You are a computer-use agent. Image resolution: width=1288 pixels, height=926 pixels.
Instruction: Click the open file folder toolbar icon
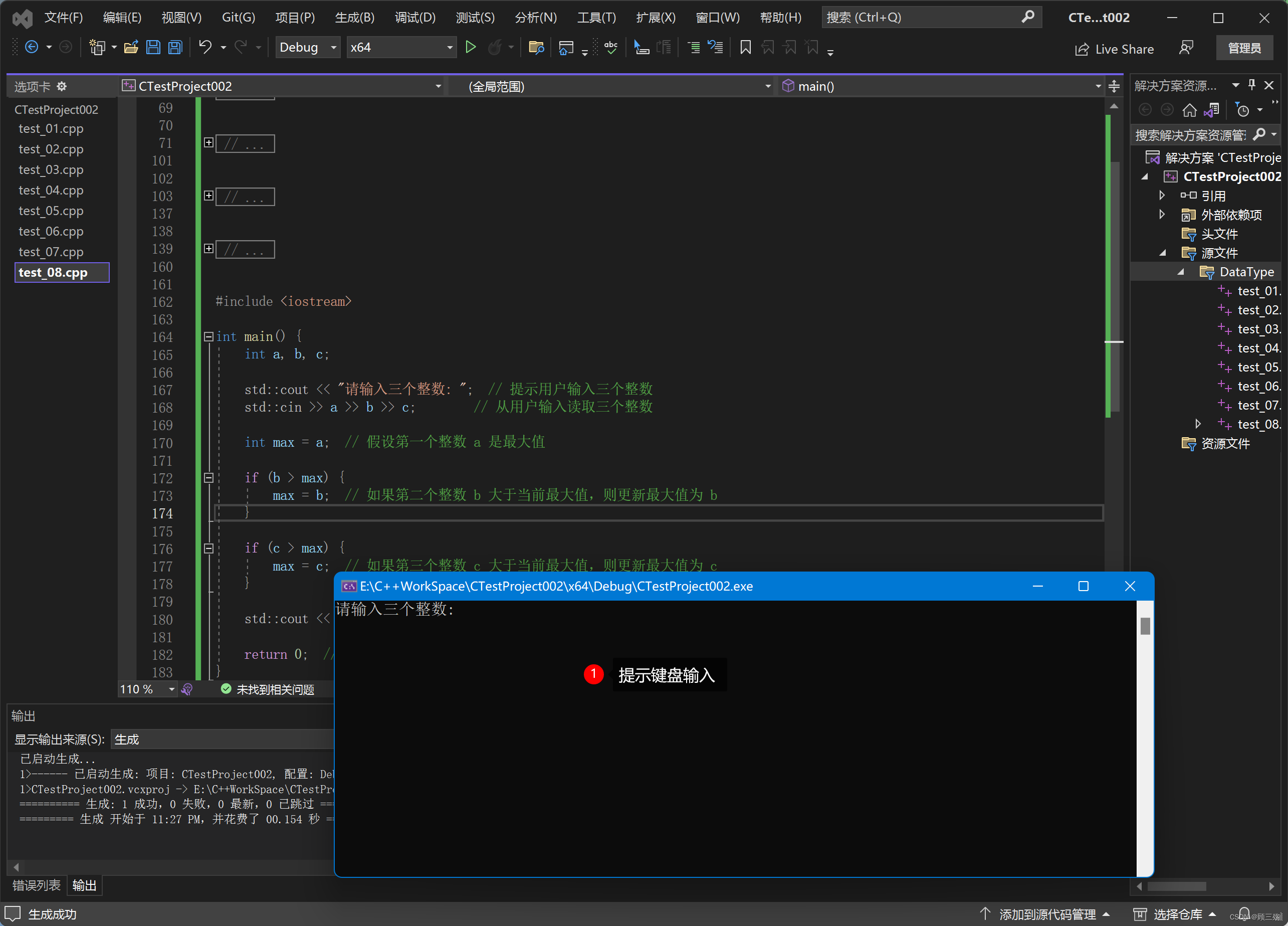tap(131, 47)
